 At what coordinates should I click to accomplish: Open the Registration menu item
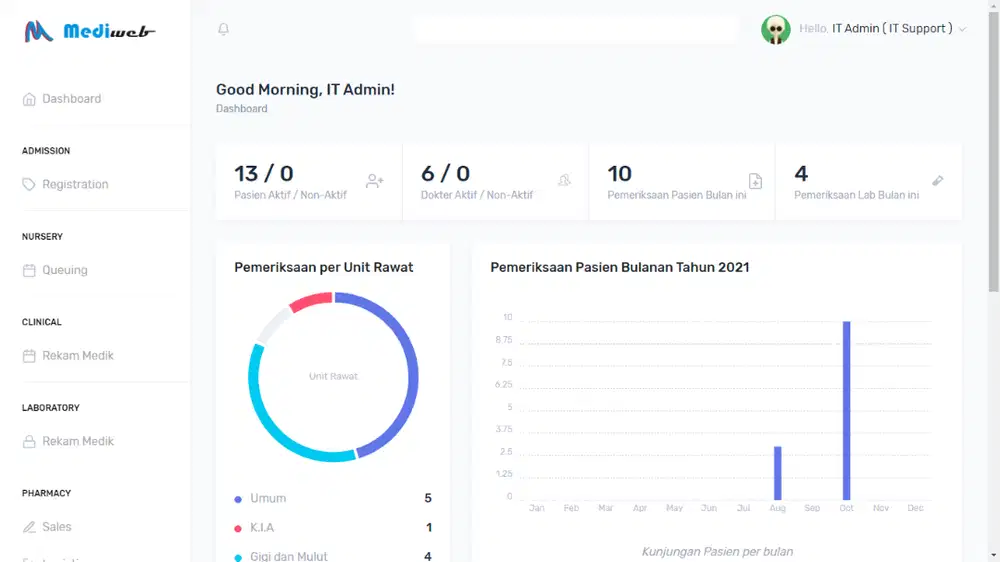click(75, 185)
